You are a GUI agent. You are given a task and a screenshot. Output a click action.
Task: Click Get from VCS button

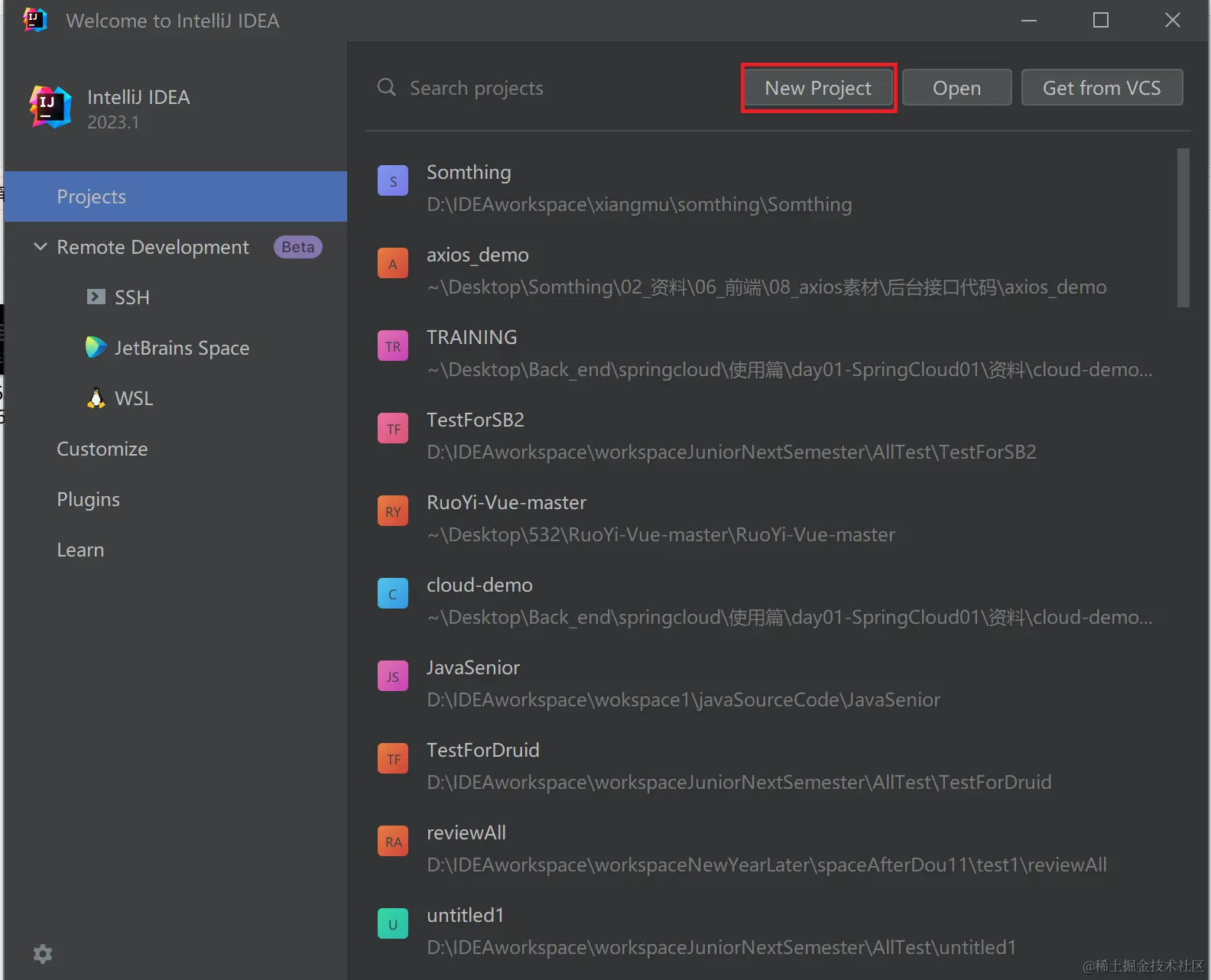point(1102,88)
